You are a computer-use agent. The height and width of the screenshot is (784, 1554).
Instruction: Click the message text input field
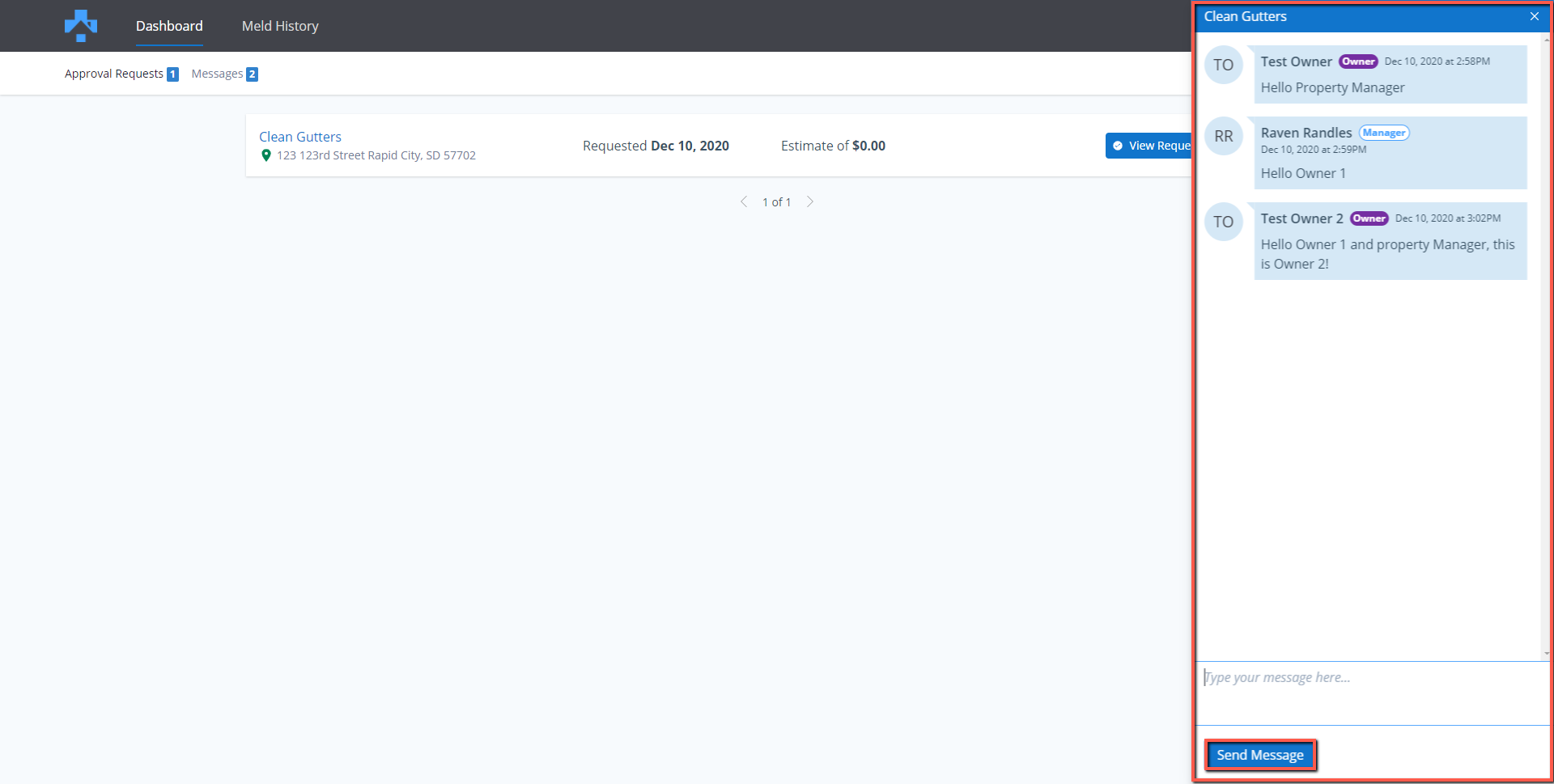1371,693
